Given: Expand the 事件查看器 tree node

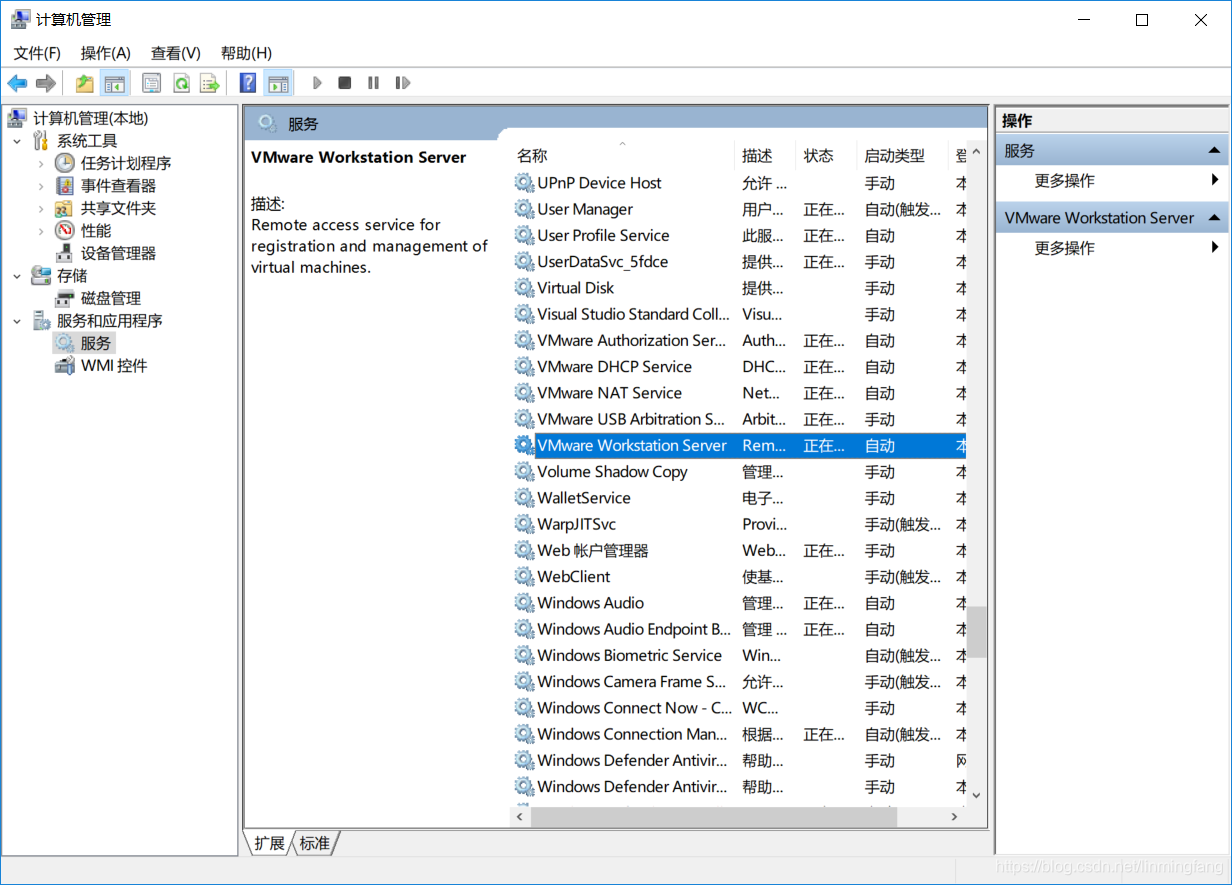Looking at the screenshot, I should tap(40, 186).
